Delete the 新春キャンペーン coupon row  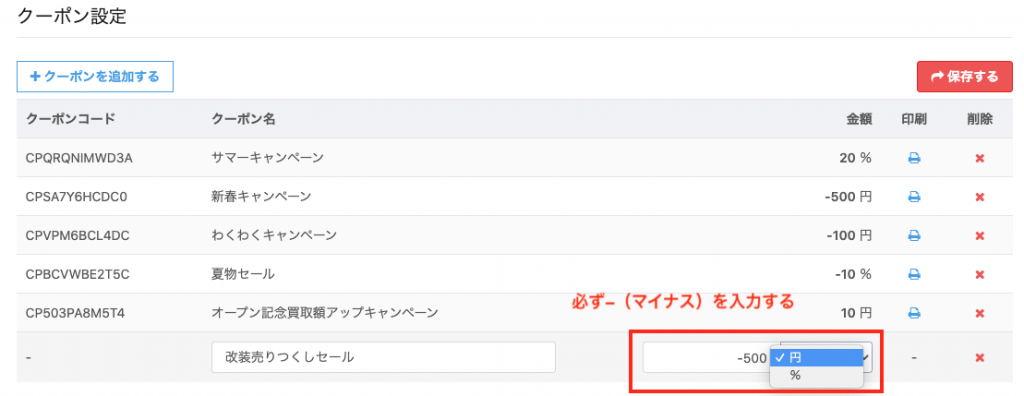pos(980,197)
